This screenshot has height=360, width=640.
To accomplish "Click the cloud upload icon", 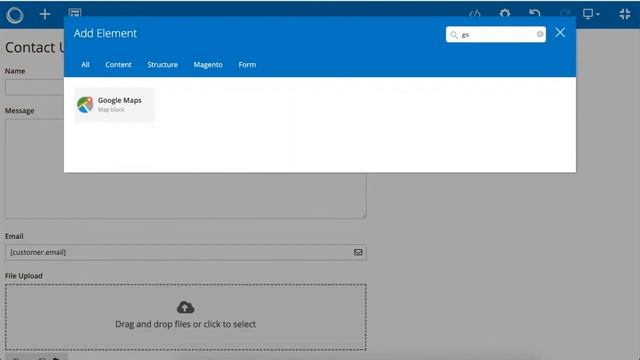I will point(185,307).
